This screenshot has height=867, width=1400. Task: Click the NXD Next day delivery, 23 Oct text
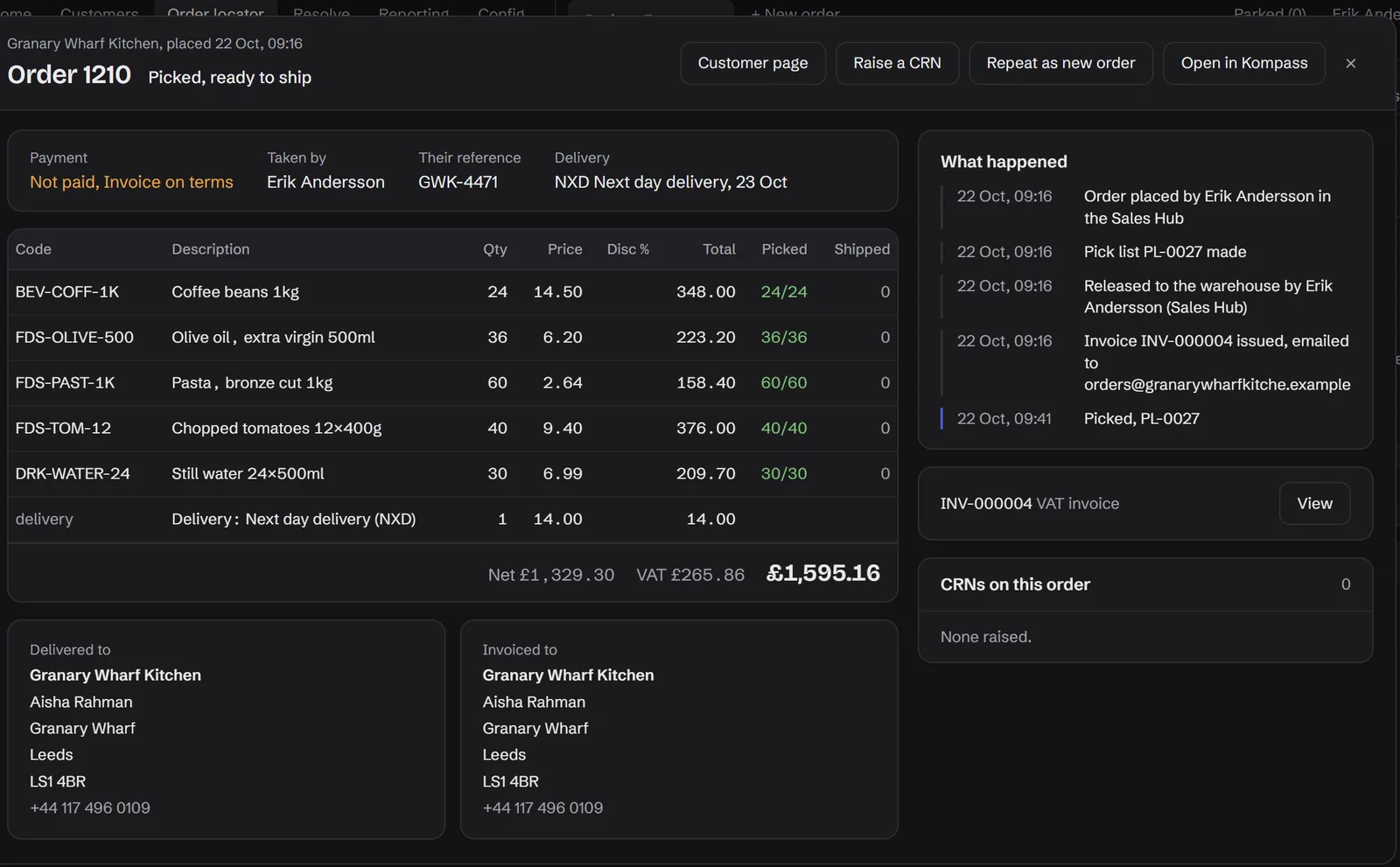(670, 182)
